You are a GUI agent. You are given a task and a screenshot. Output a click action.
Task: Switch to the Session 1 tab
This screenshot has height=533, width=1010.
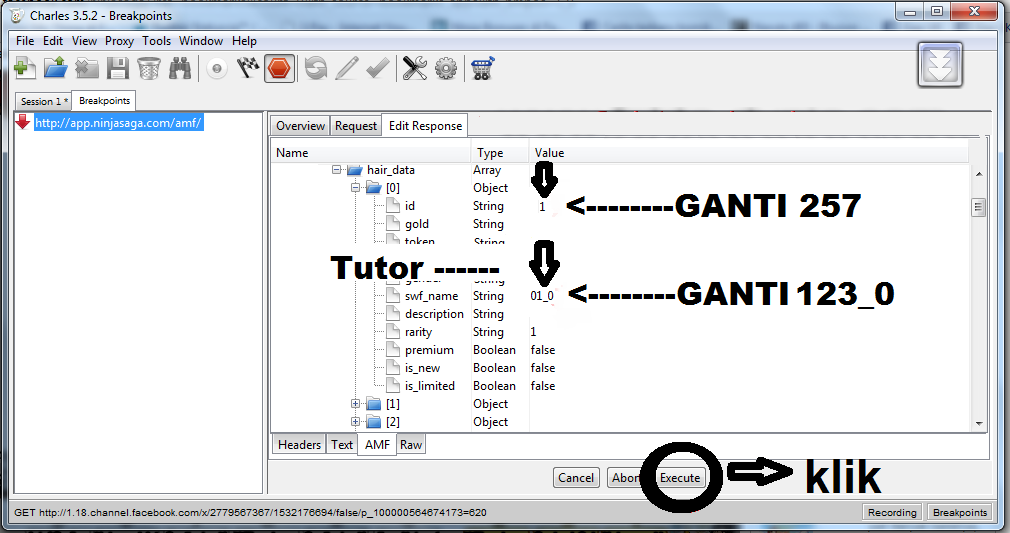[x=43, y=101]
